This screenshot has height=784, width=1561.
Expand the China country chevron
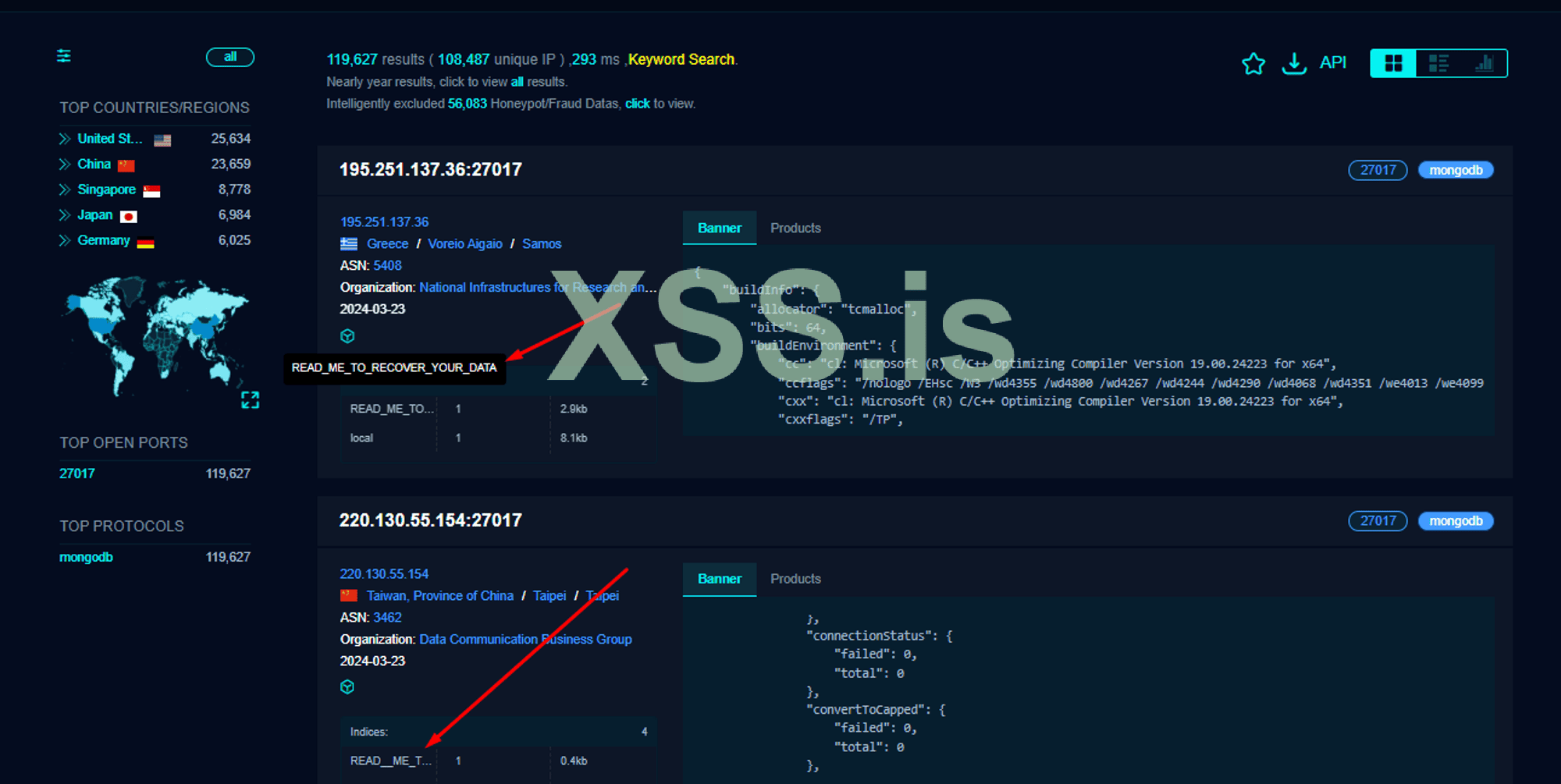click(x=65, y=165)
